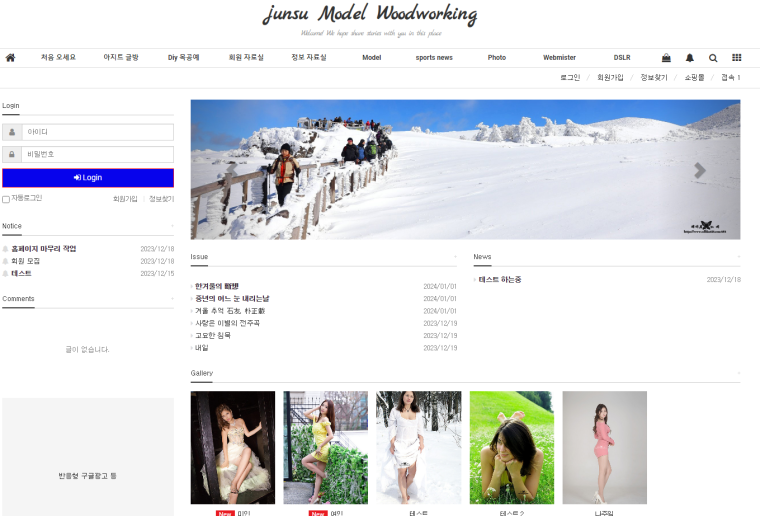Open the shopping bag icon

[x=666, y=58]
